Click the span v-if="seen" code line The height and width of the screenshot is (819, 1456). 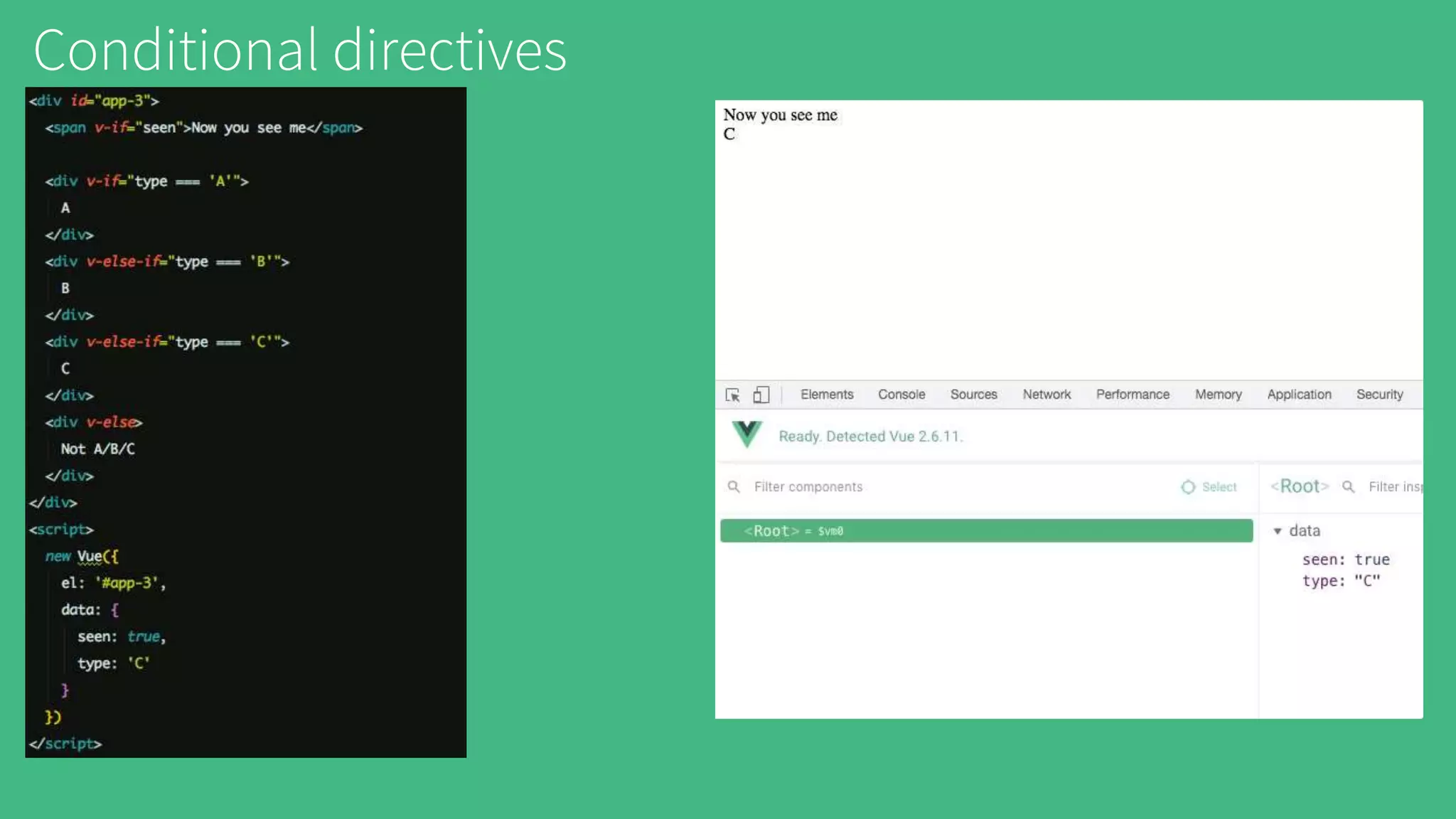[x=204, y=128]
